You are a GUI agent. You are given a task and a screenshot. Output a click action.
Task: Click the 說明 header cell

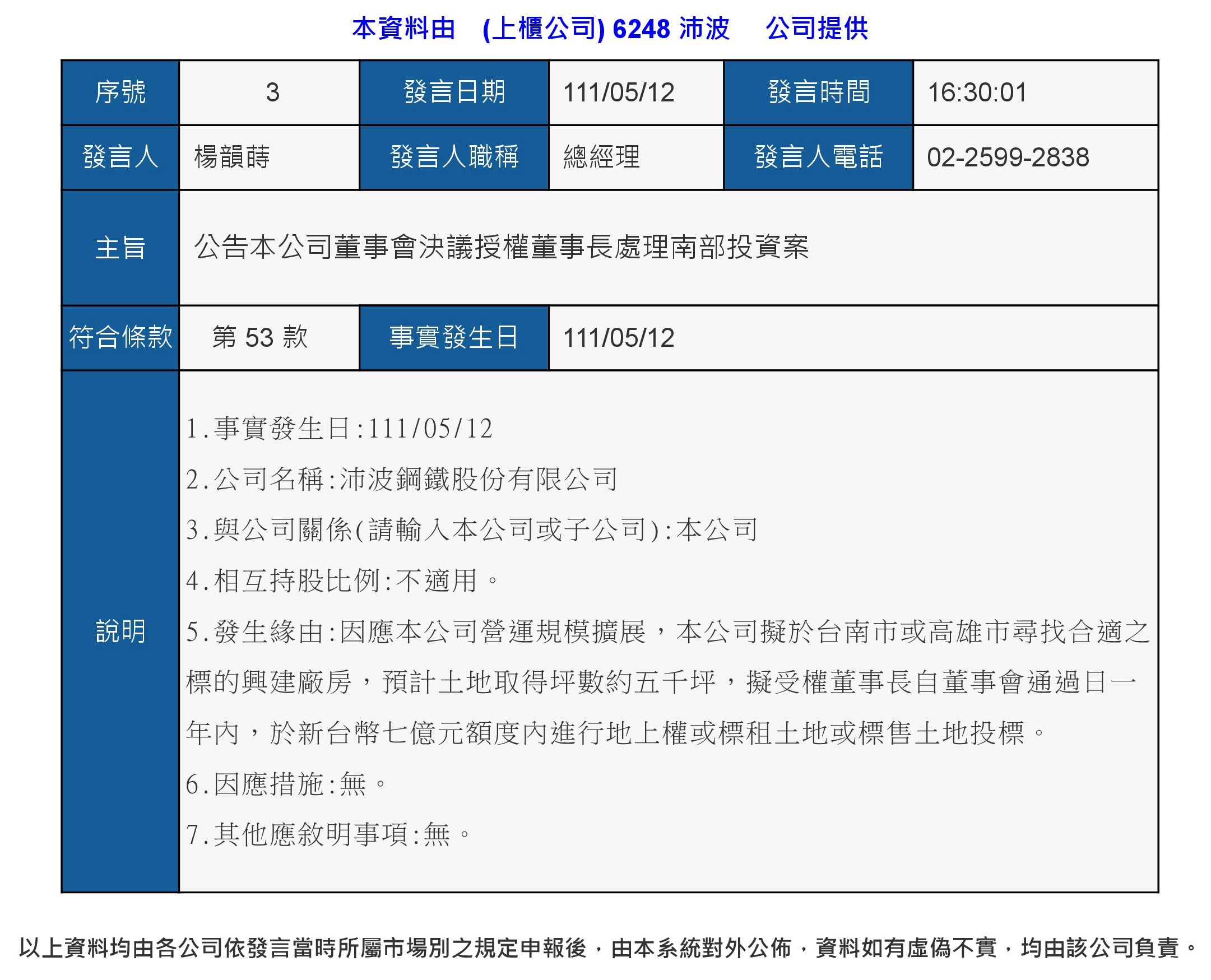click(120, 631)
